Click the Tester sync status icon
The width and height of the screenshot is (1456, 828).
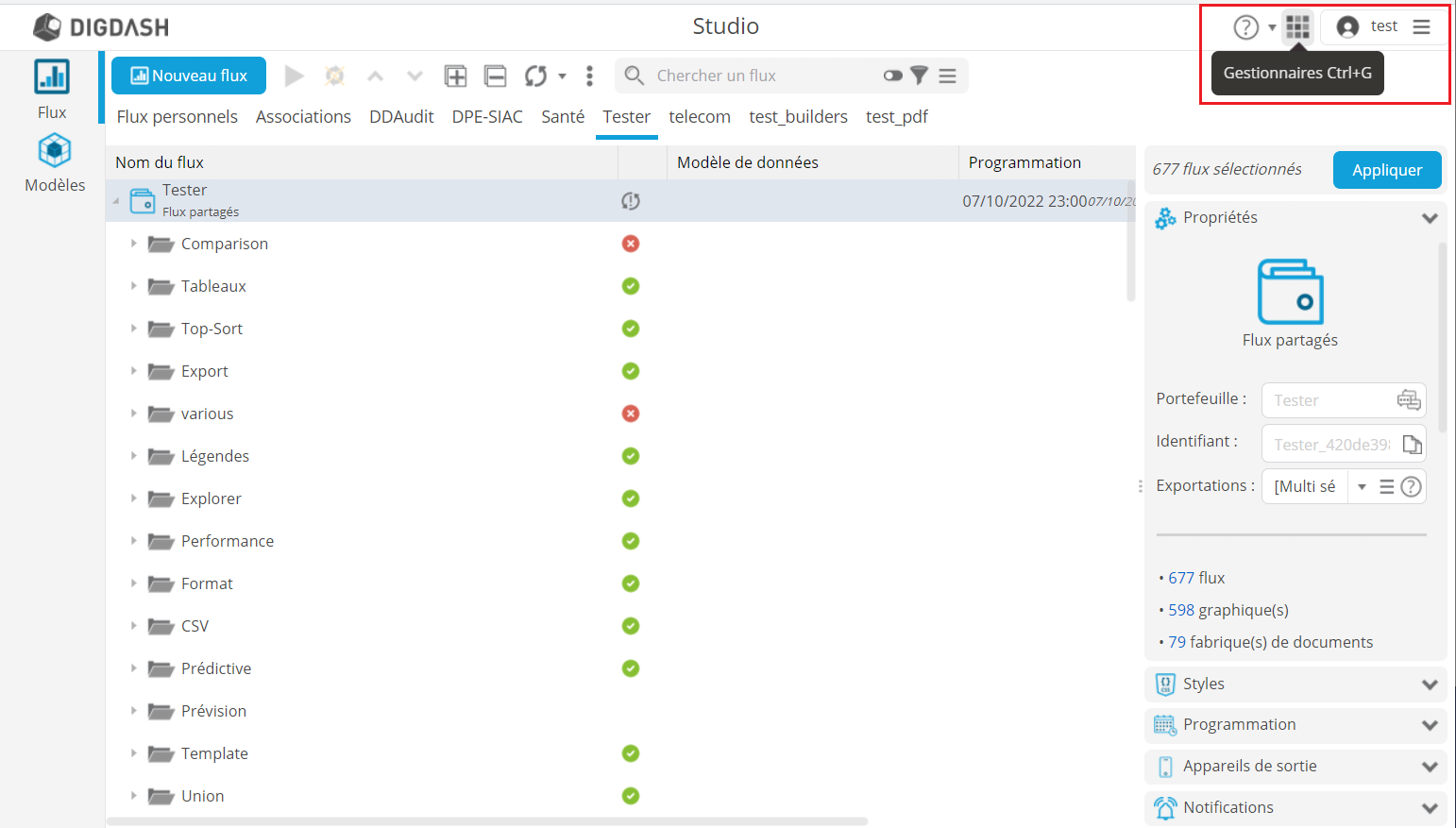(631, 200)
